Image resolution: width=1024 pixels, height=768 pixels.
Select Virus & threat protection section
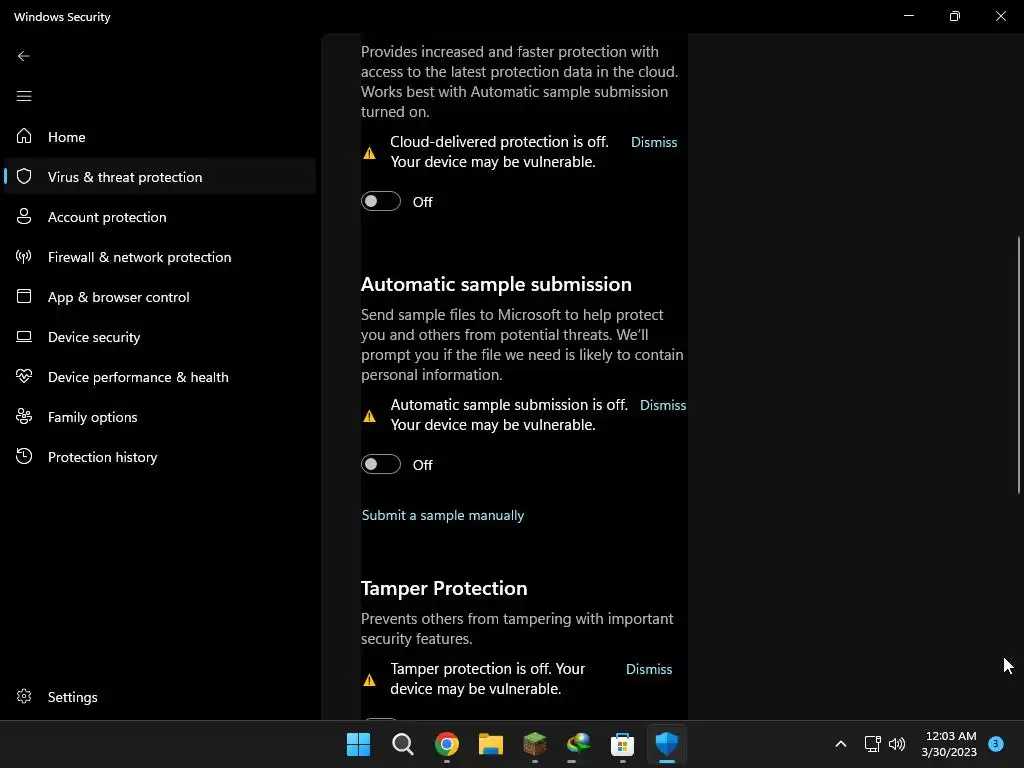pos(160,176)
